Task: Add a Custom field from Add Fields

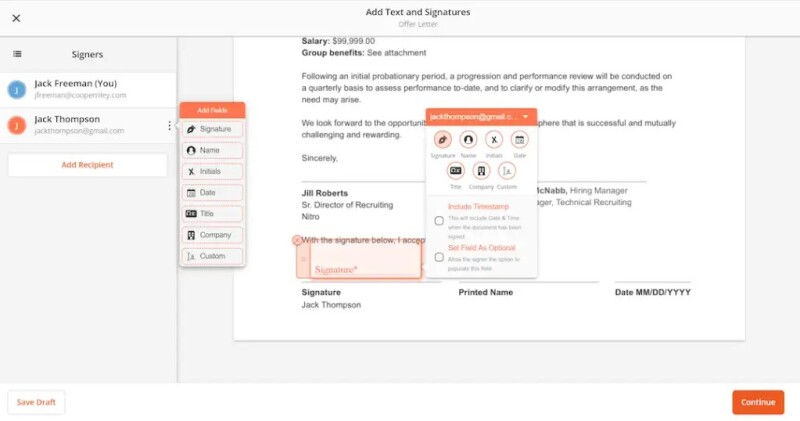Action: pyautogui.click(x=212, y=256)
